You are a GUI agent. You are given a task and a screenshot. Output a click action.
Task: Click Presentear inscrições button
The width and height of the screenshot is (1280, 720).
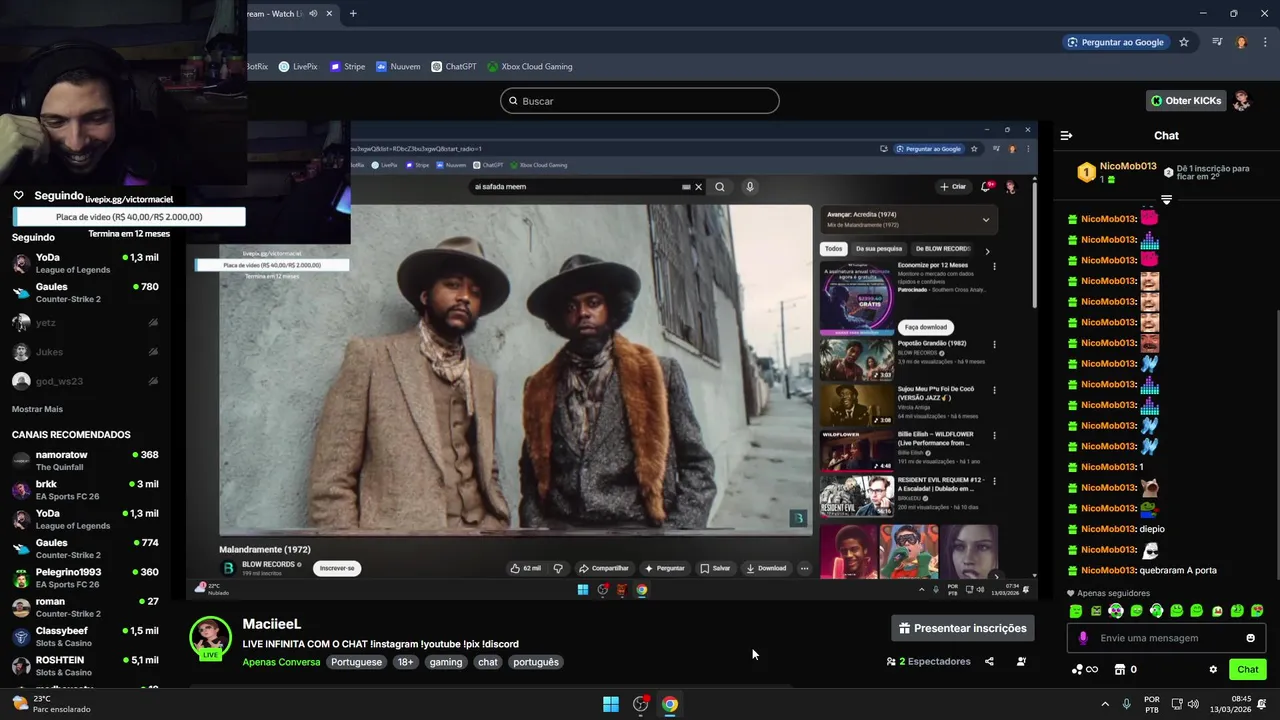point(963,628)
